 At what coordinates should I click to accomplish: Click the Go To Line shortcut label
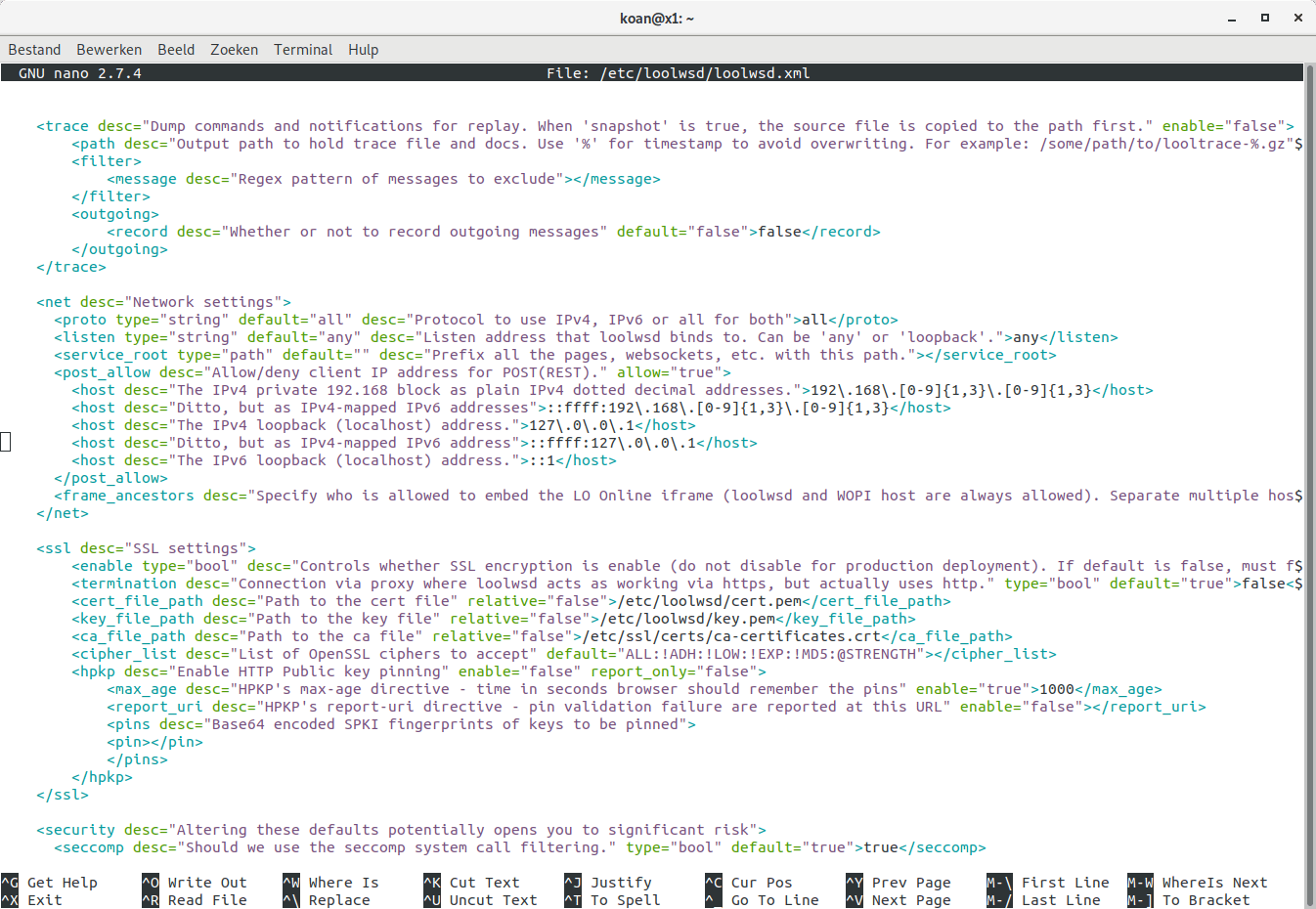775,900
